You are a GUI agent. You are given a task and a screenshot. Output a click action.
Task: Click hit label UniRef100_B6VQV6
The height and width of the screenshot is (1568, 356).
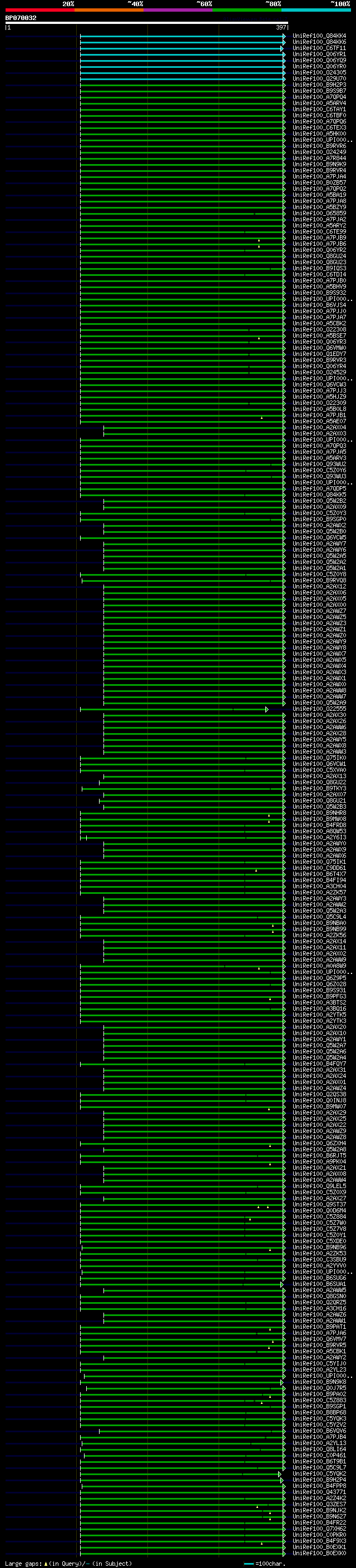tap(319, 1431)
